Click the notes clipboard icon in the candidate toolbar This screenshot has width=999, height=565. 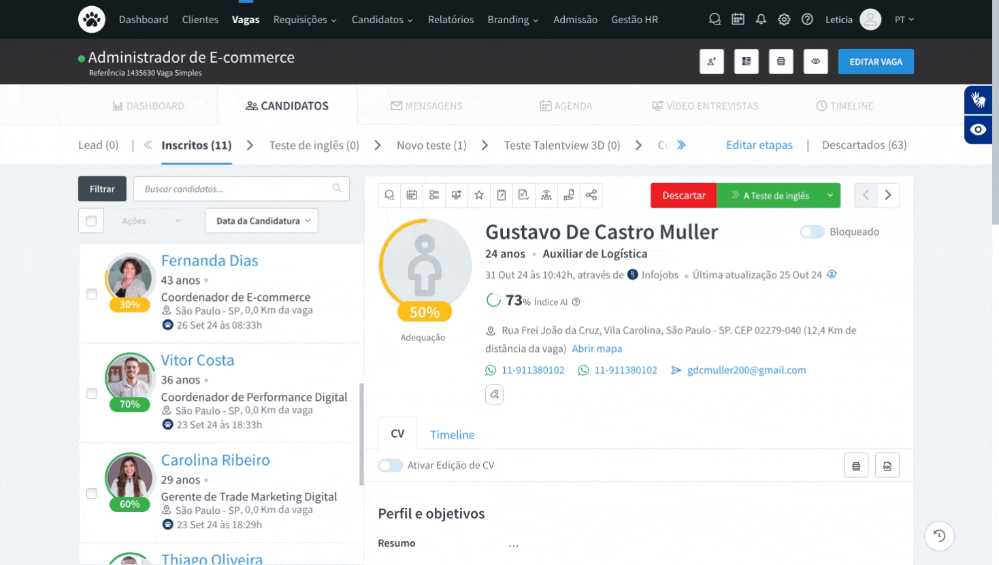(501, 195)
